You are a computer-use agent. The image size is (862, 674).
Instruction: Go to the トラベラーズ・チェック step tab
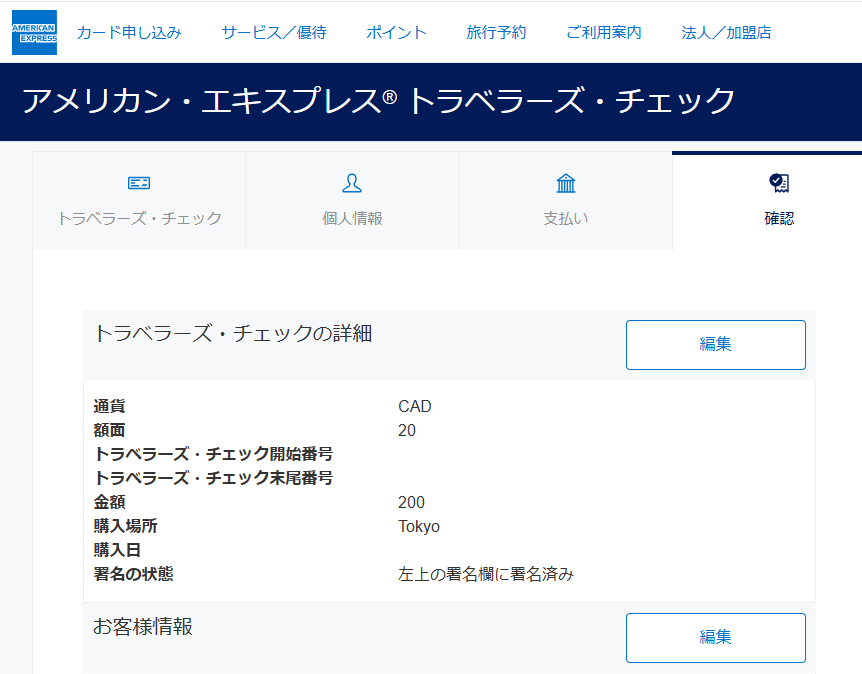tap(139, 201)
